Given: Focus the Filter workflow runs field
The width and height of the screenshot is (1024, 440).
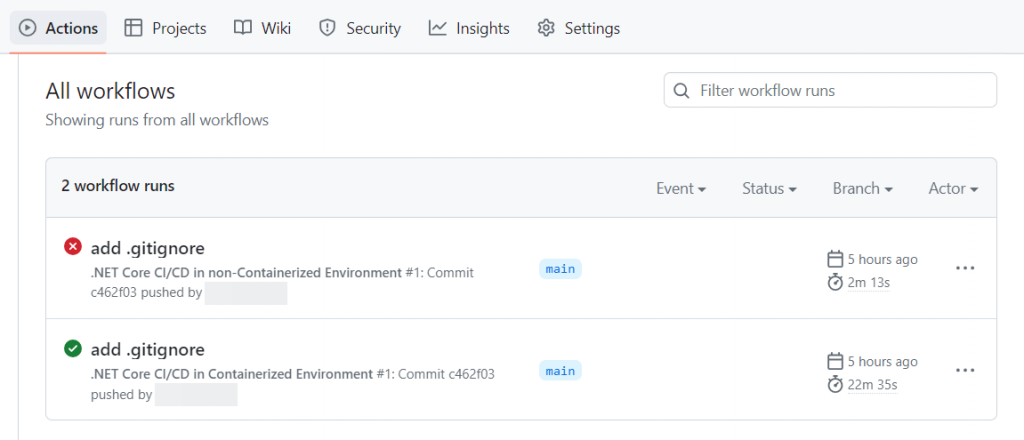Looking at the screenshot, I should click(840, 90).
